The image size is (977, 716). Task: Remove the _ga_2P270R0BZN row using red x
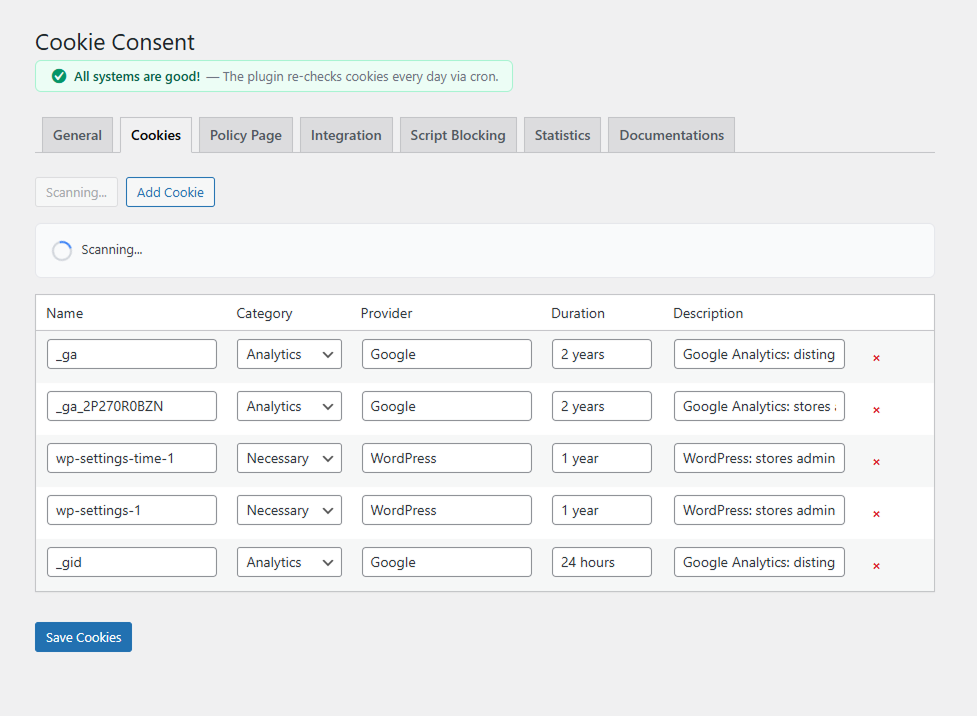pos(876,409)
